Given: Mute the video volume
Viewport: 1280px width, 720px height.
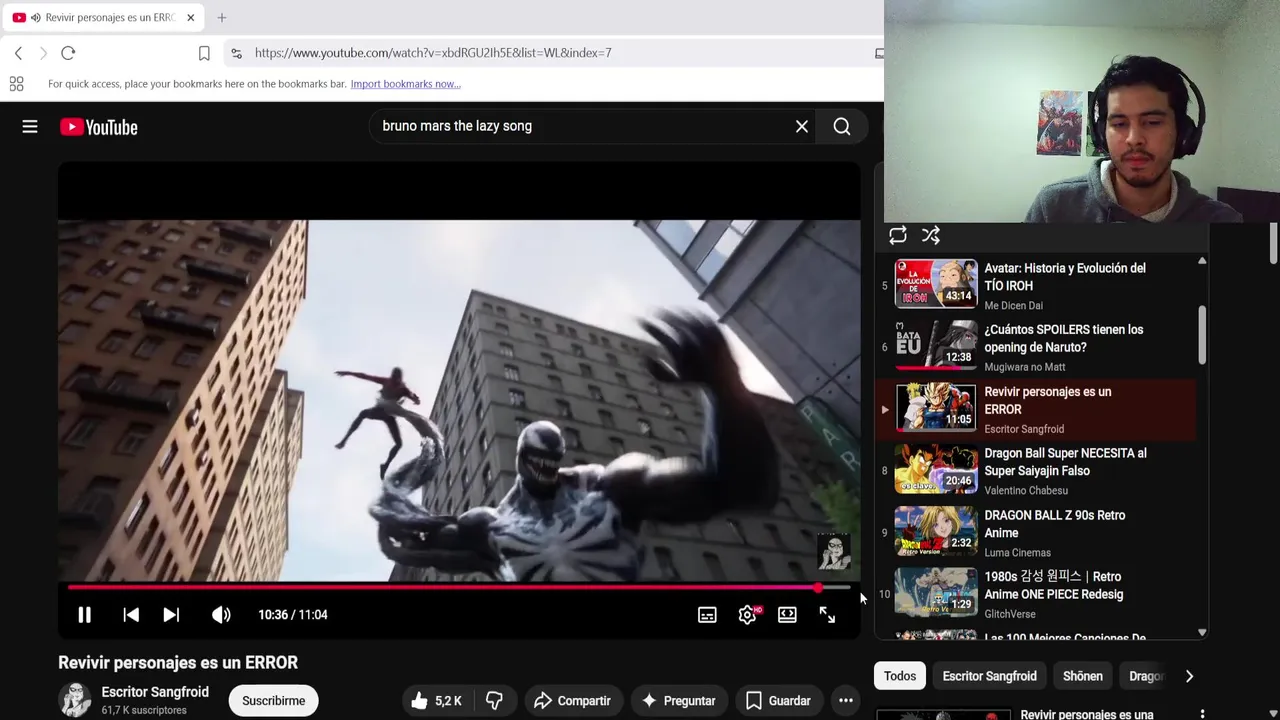Looking at the screenshot, I should pos(221,615).
